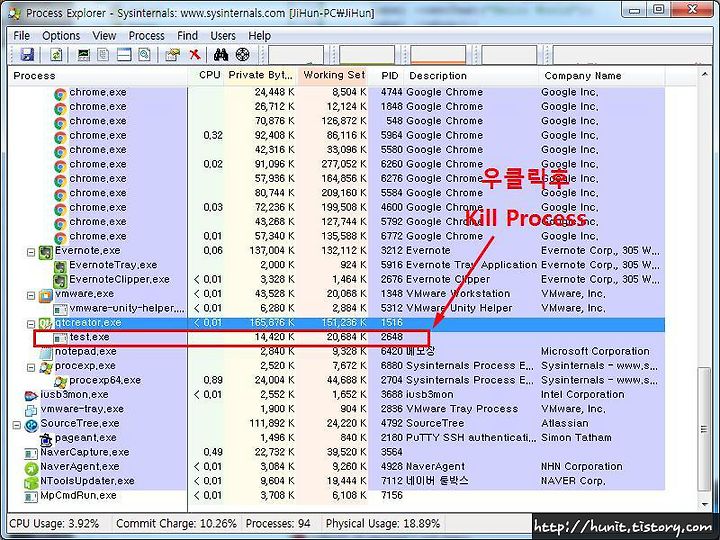Click the DLL/handle view magnifier icon

pos(145,55)
